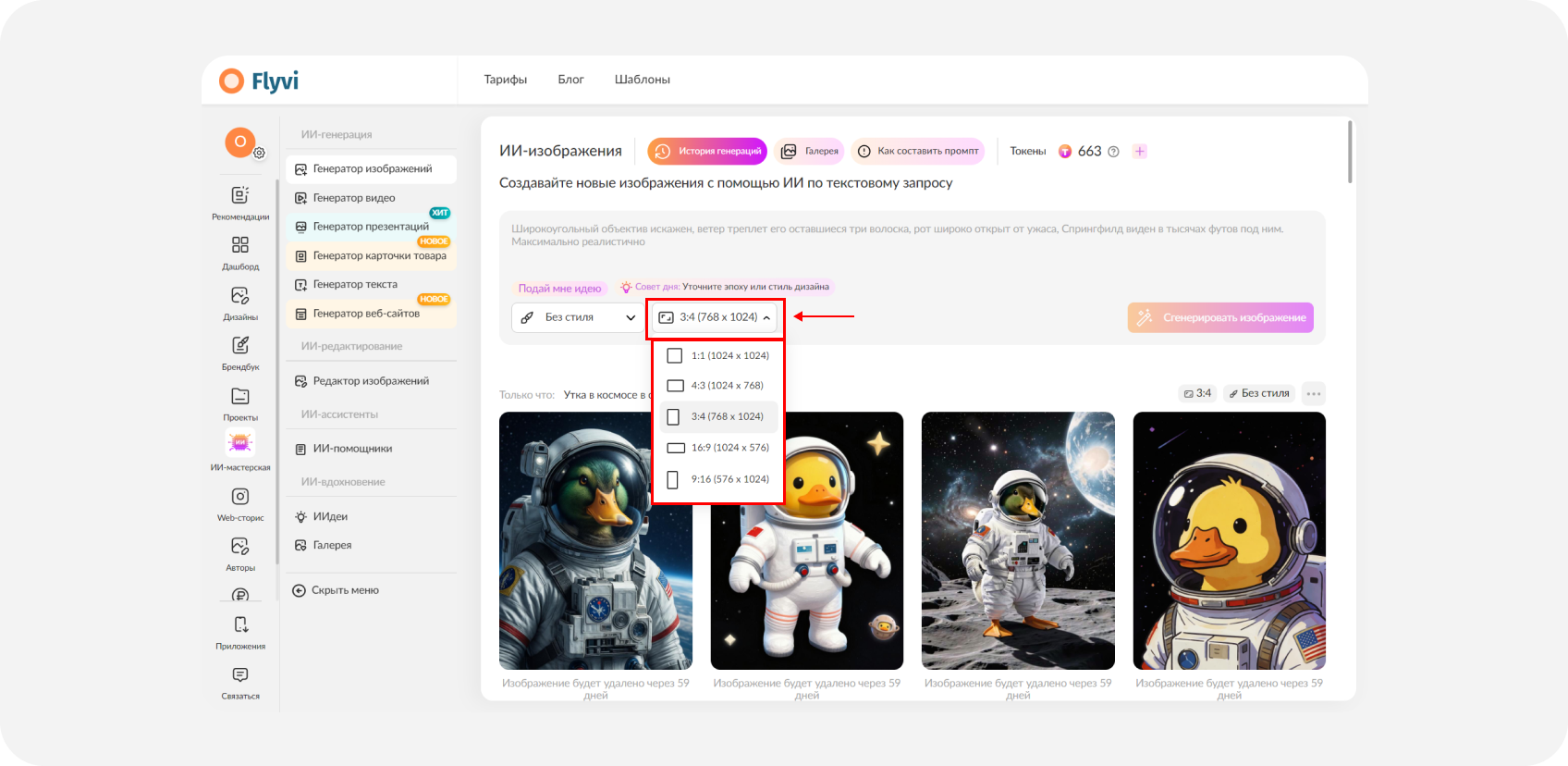Open Проекты folder icon
The width and height of the screenshot is (1568, 766).
[240, 396]
